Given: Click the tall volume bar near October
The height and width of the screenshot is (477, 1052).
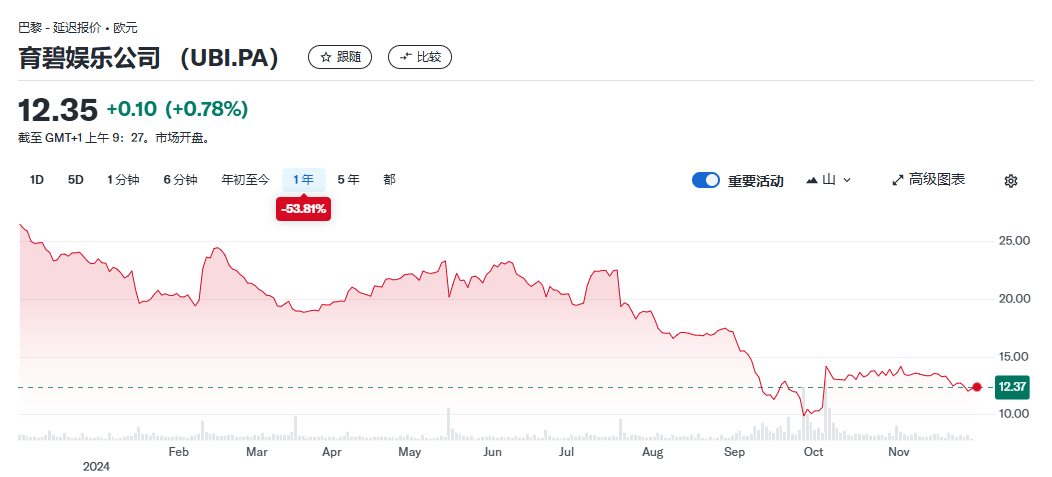Looking at the screenshot, I should [826, 420].
